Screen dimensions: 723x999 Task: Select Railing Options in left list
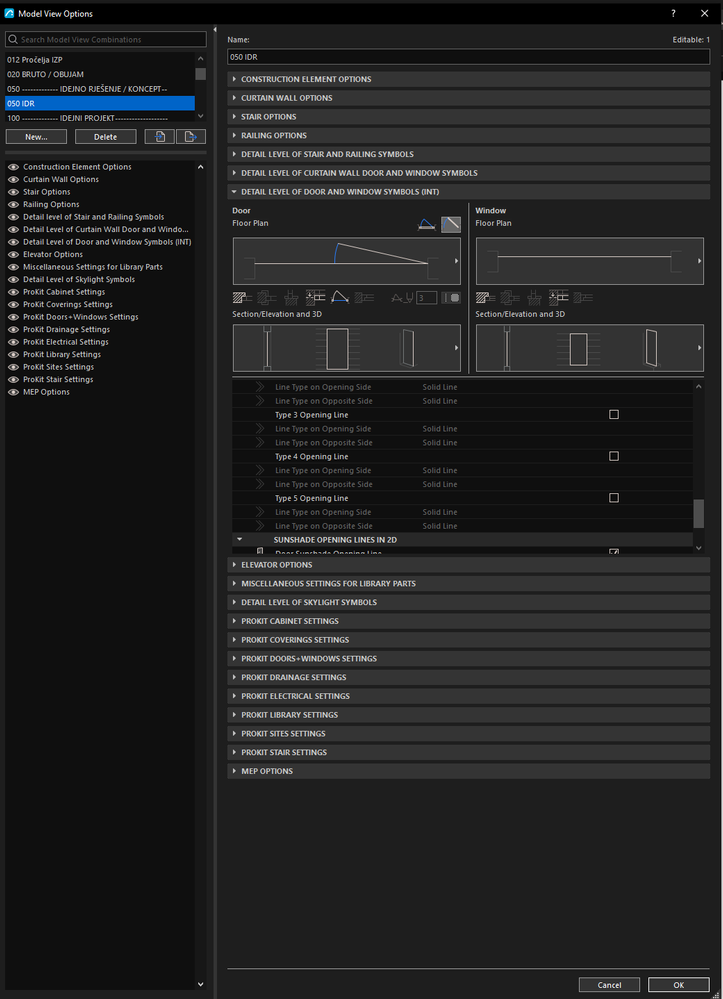click(x=51, y=205)
